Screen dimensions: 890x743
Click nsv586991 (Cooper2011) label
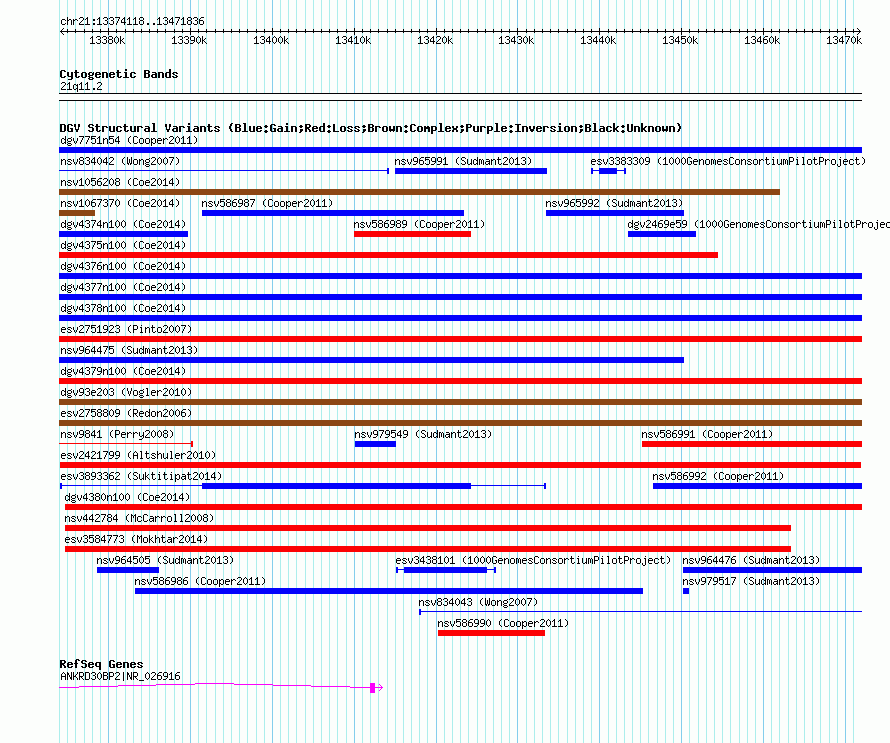[x=707, y=434]
